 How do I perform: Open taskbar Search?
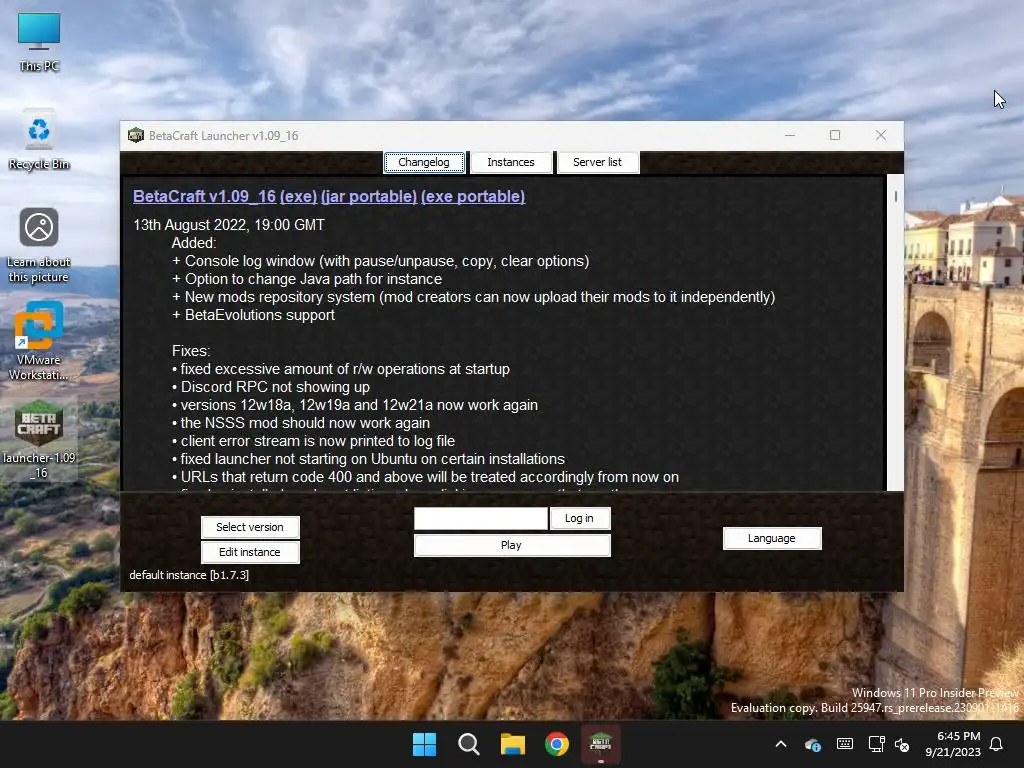[468, 744]
